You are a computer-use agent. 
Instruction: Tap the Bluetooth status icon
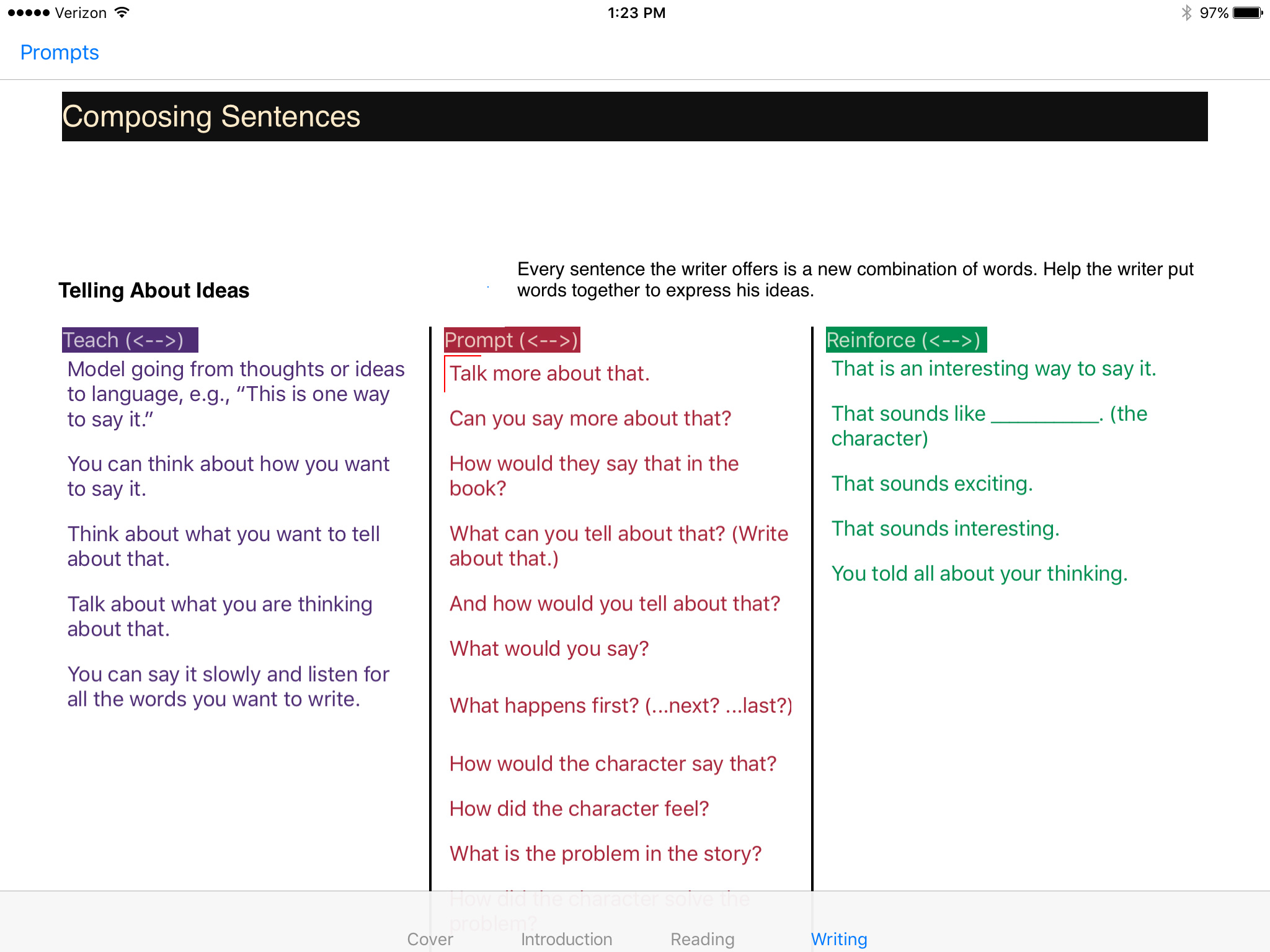click(x=1186, y=13)
